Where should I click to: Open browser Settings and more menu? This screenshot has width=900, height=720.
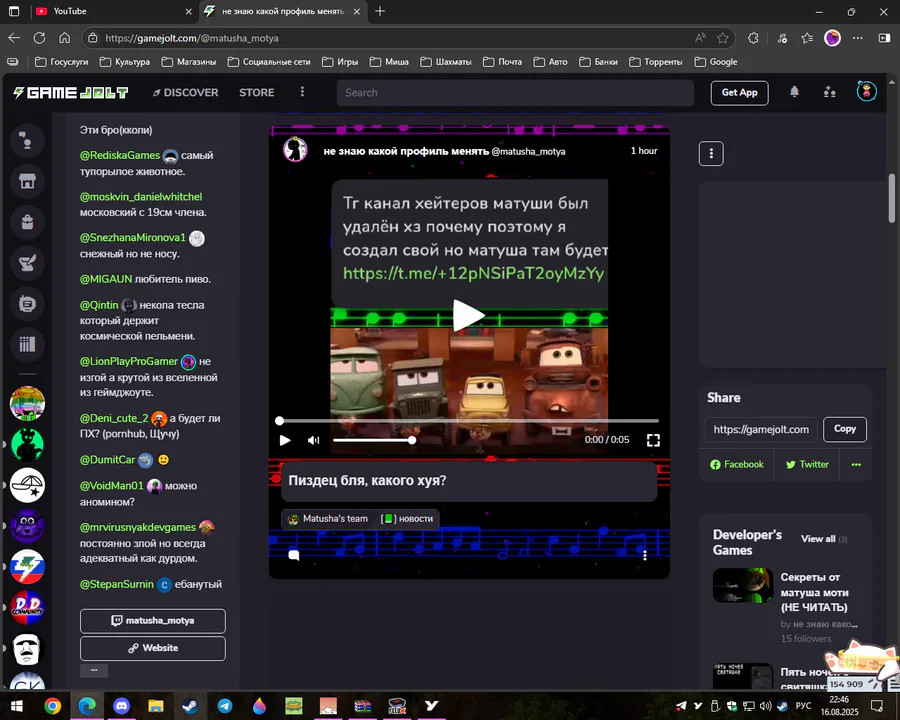coord(858,38)
